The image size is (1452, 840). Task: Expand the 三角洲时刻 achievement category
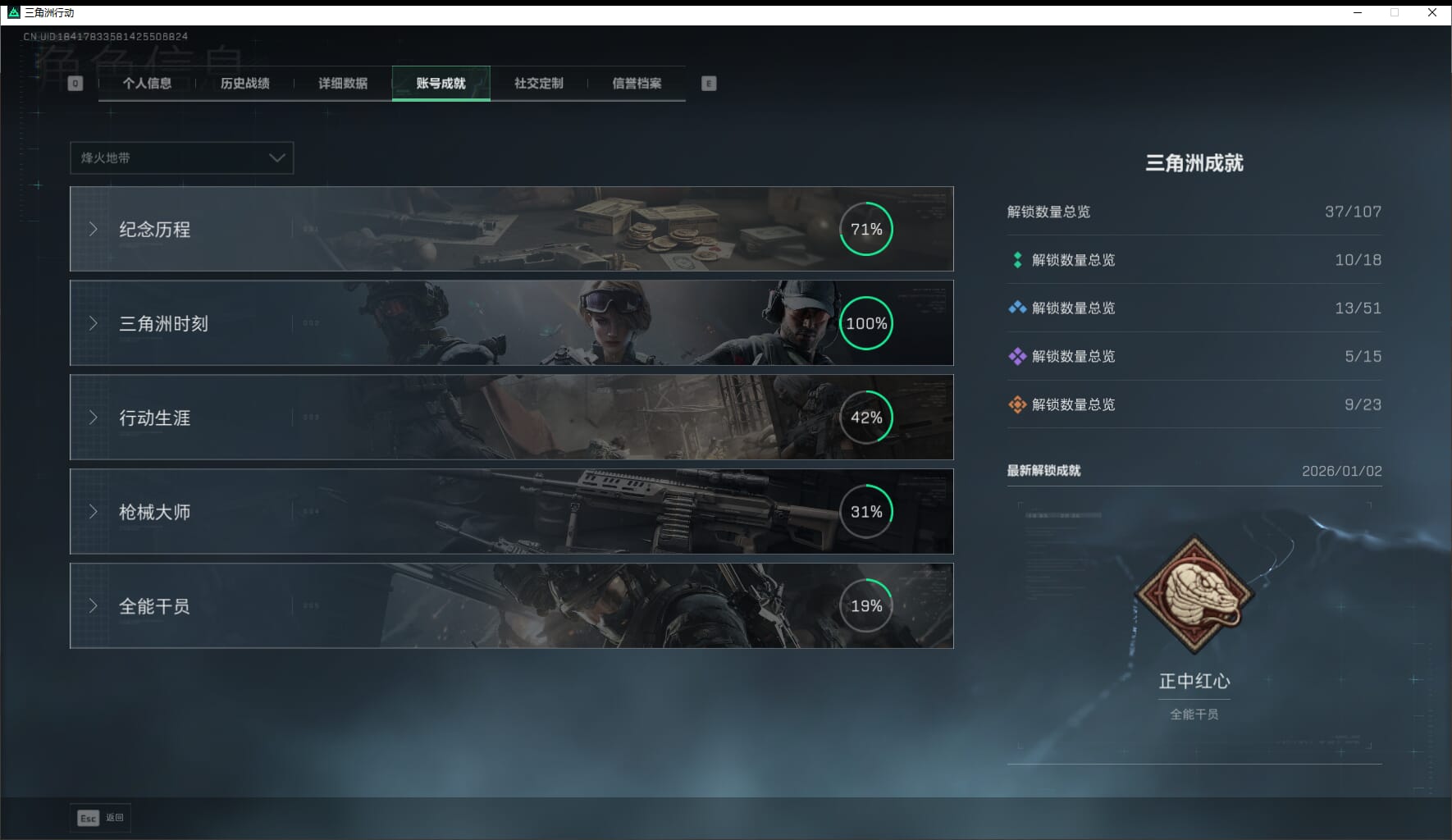pyautogui.click(x=511, y=323)
